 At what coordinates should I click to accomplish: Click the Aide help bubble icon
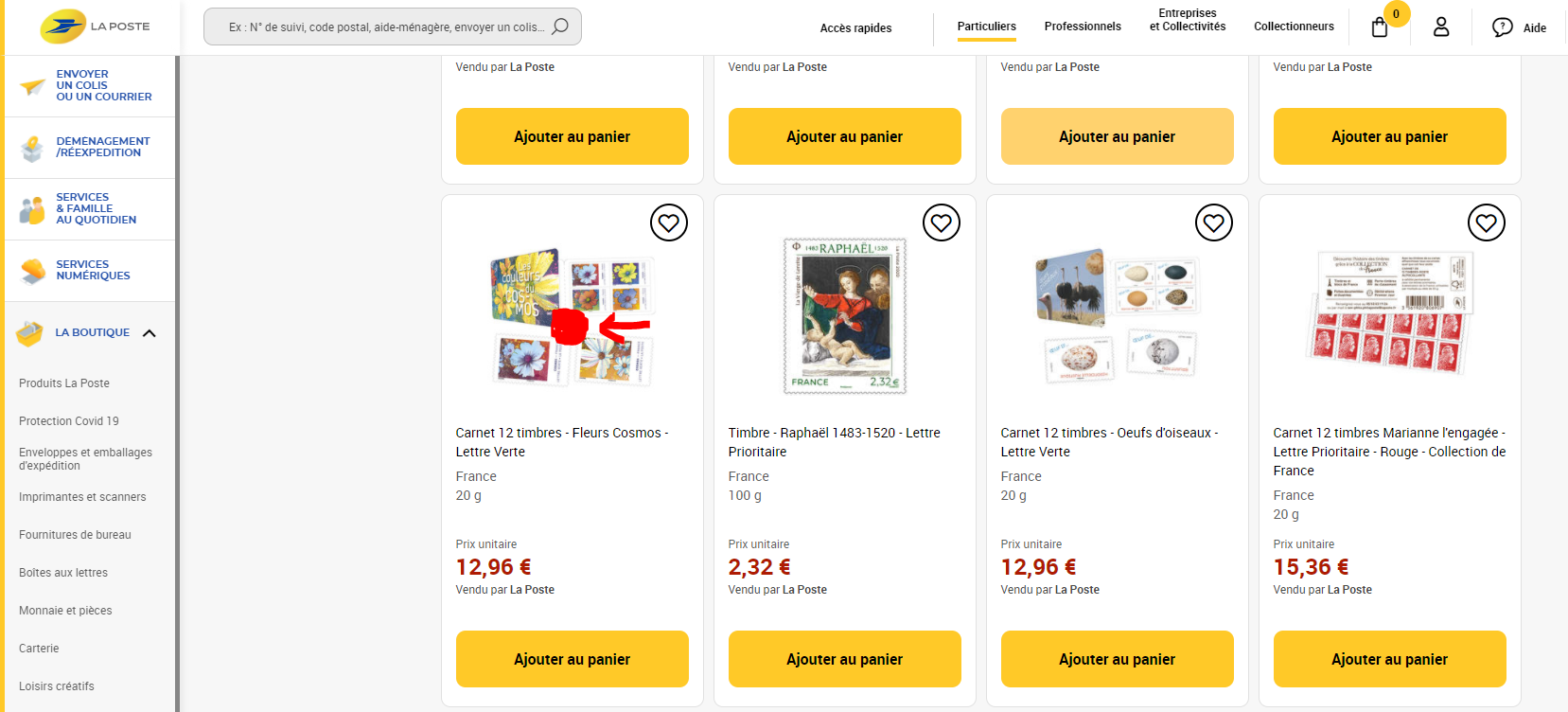(x=1502, y=27)
